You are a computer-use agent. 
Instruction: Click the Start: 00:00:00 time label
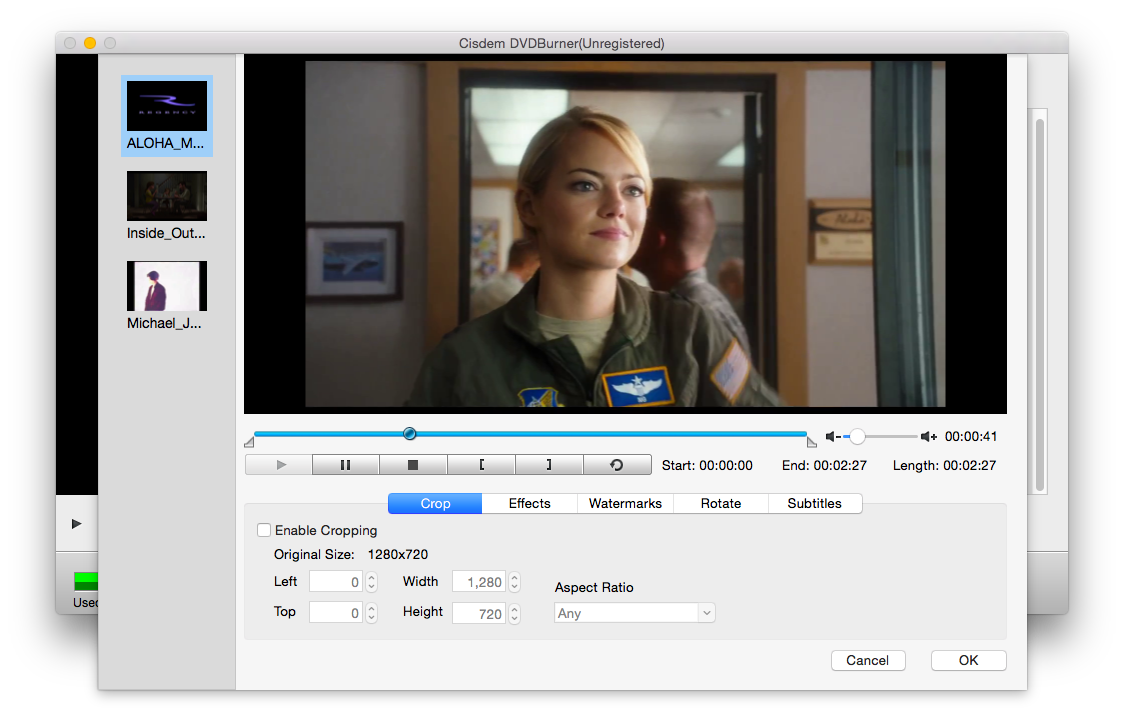click(x=707, y=466)
